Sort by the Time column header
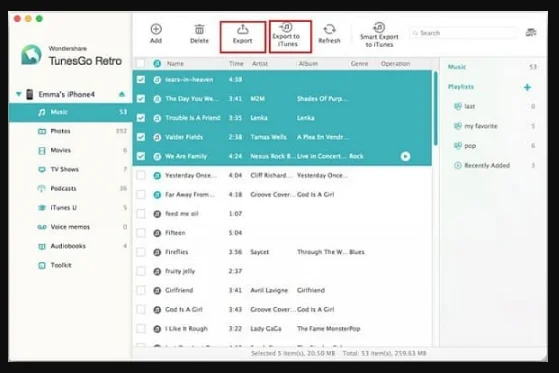The height and width of the screenshot is (373, 559). (x=236, y=64)
